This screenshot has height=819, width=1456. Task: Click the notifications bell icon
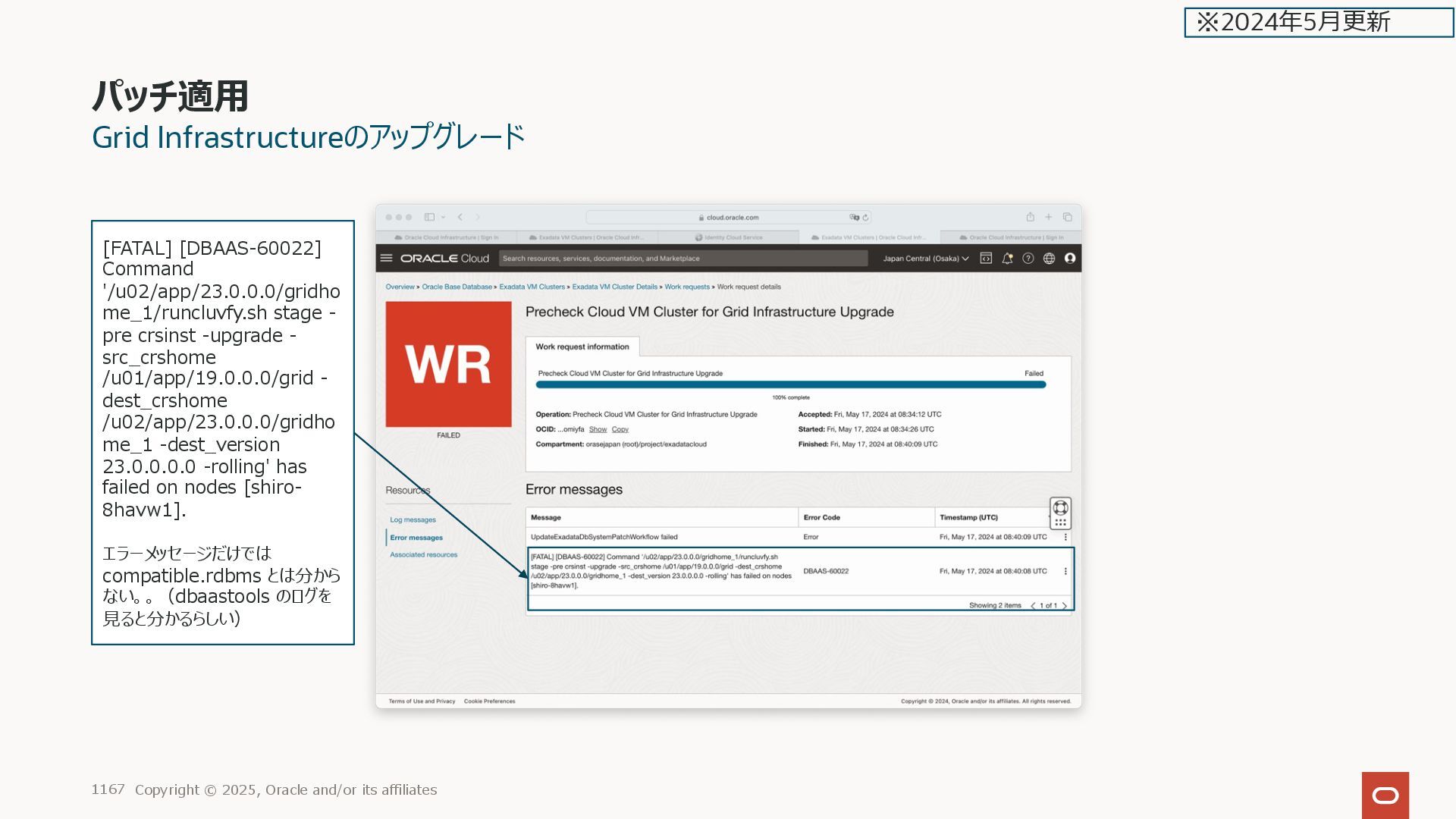(x=1007, y=259)
